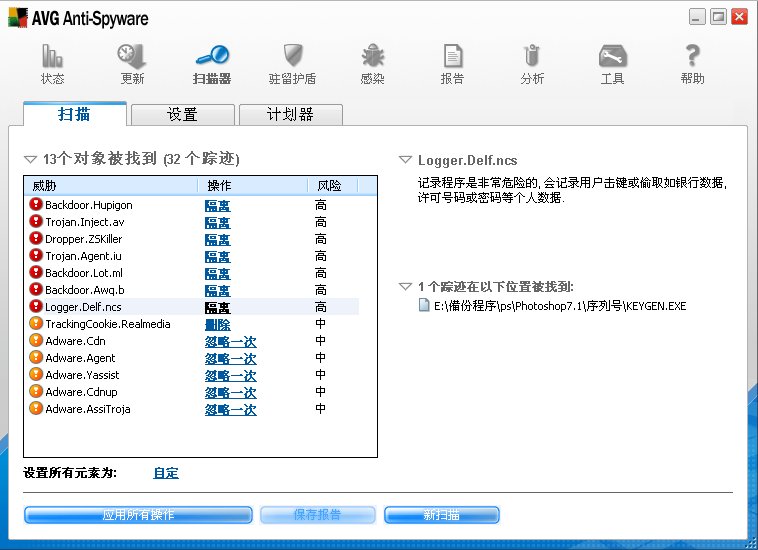Open the 隔离 action dropdown for Trojan.Inject.av
The width and height of the screenshot is (758, 550).
(x=218, y=223)
